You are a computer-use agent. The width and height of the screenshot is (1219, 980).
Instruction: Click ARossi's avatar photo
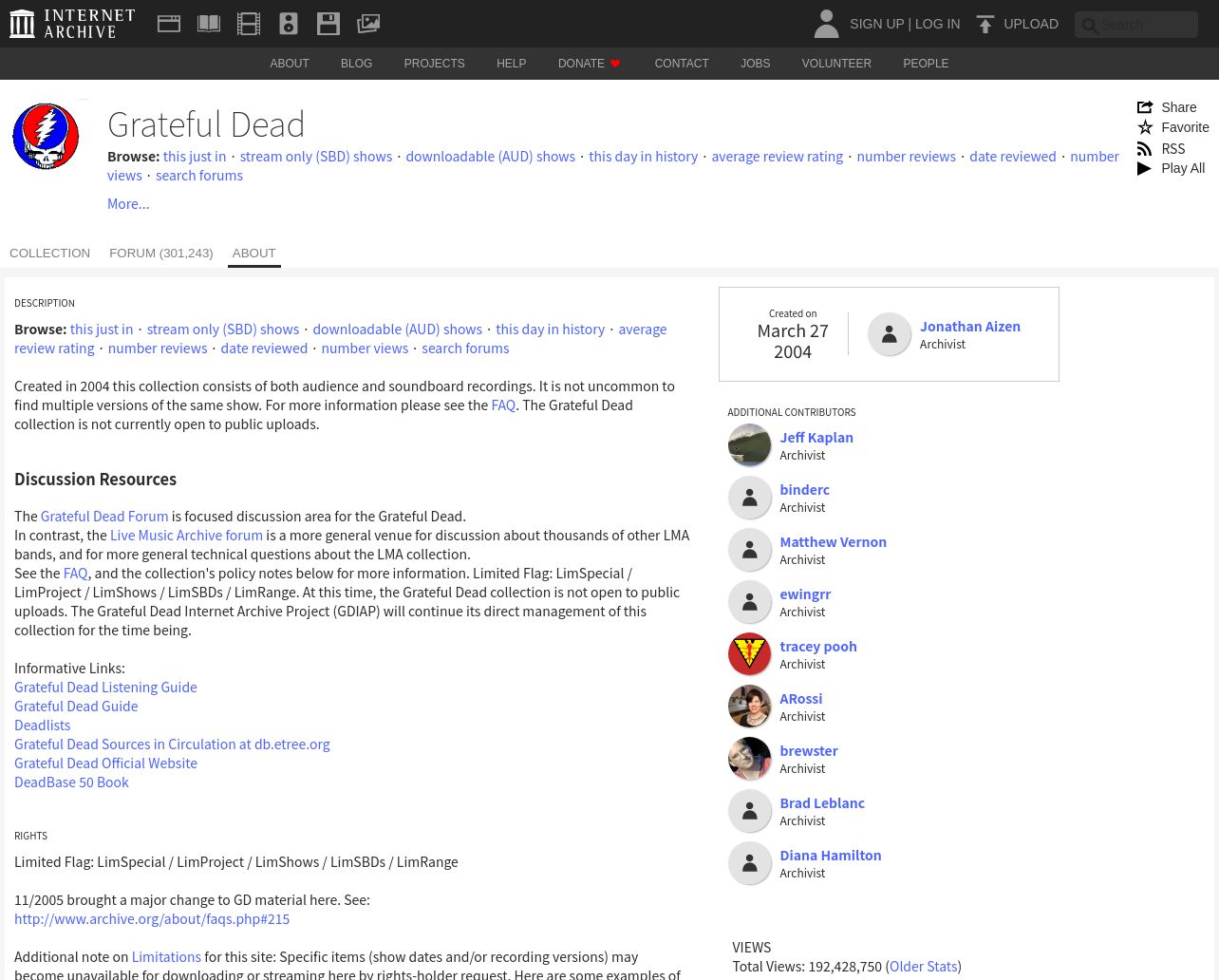tap(749, 706)
